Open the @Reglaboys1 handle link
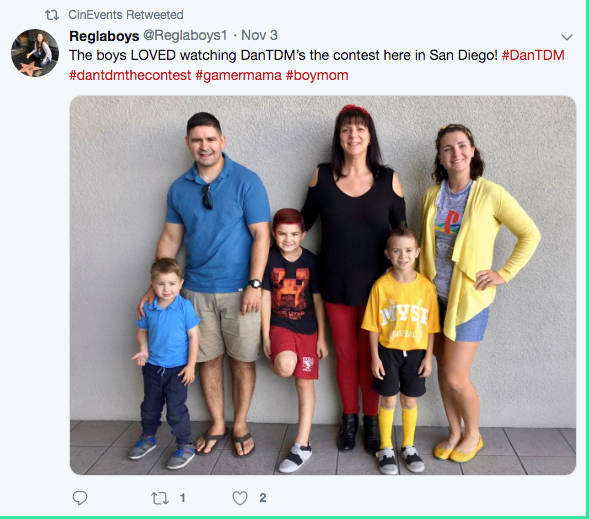This screenshot has height=519, width=589. 185,35
